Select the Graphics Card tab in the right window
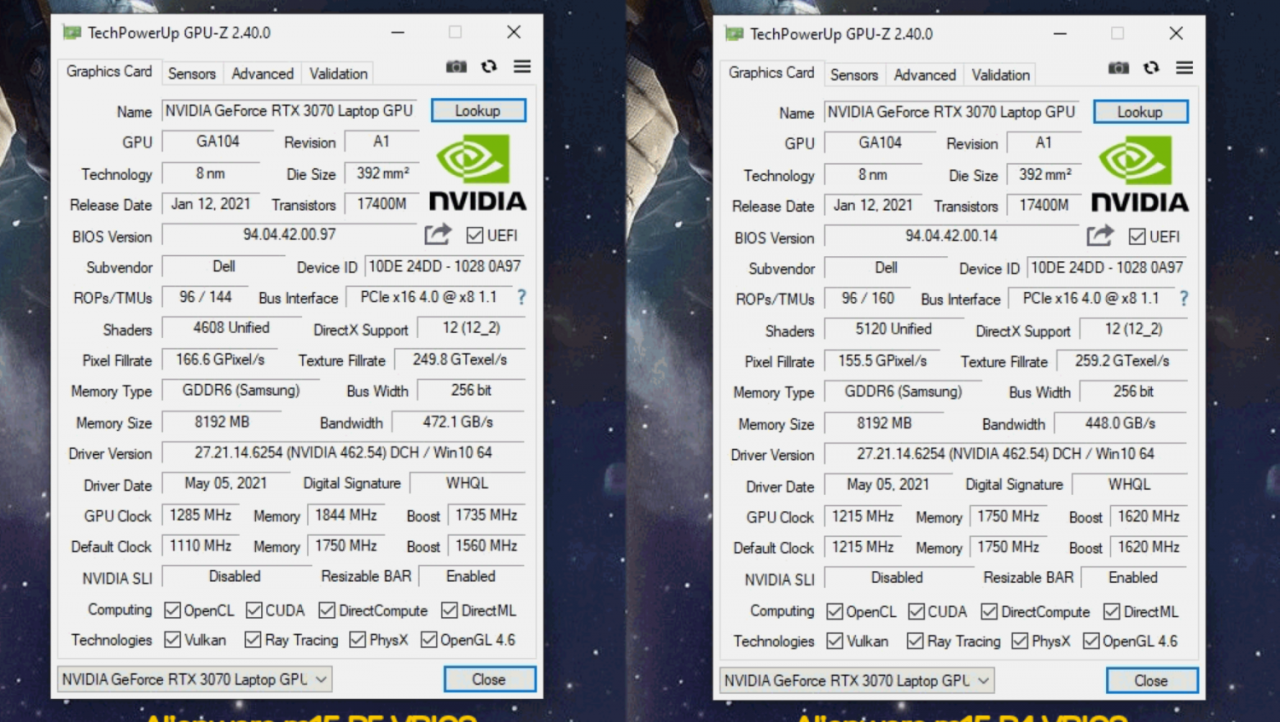Image resolution: width=1280 pixels, height=722 pixels. tap(771, 73)
